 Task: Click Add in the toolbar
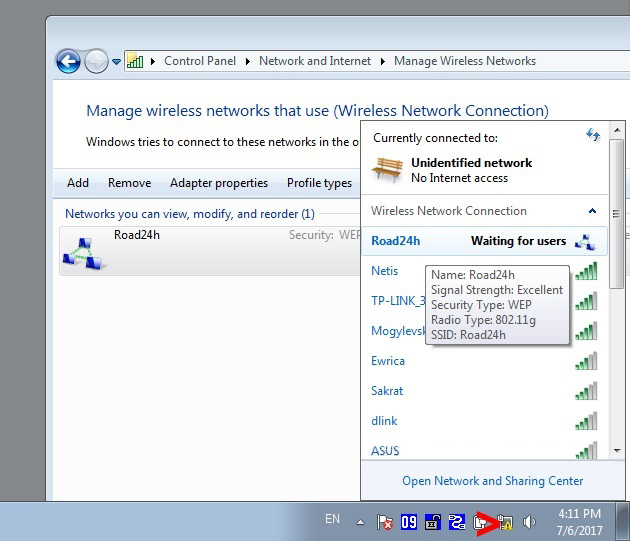[x=78, y=183]
